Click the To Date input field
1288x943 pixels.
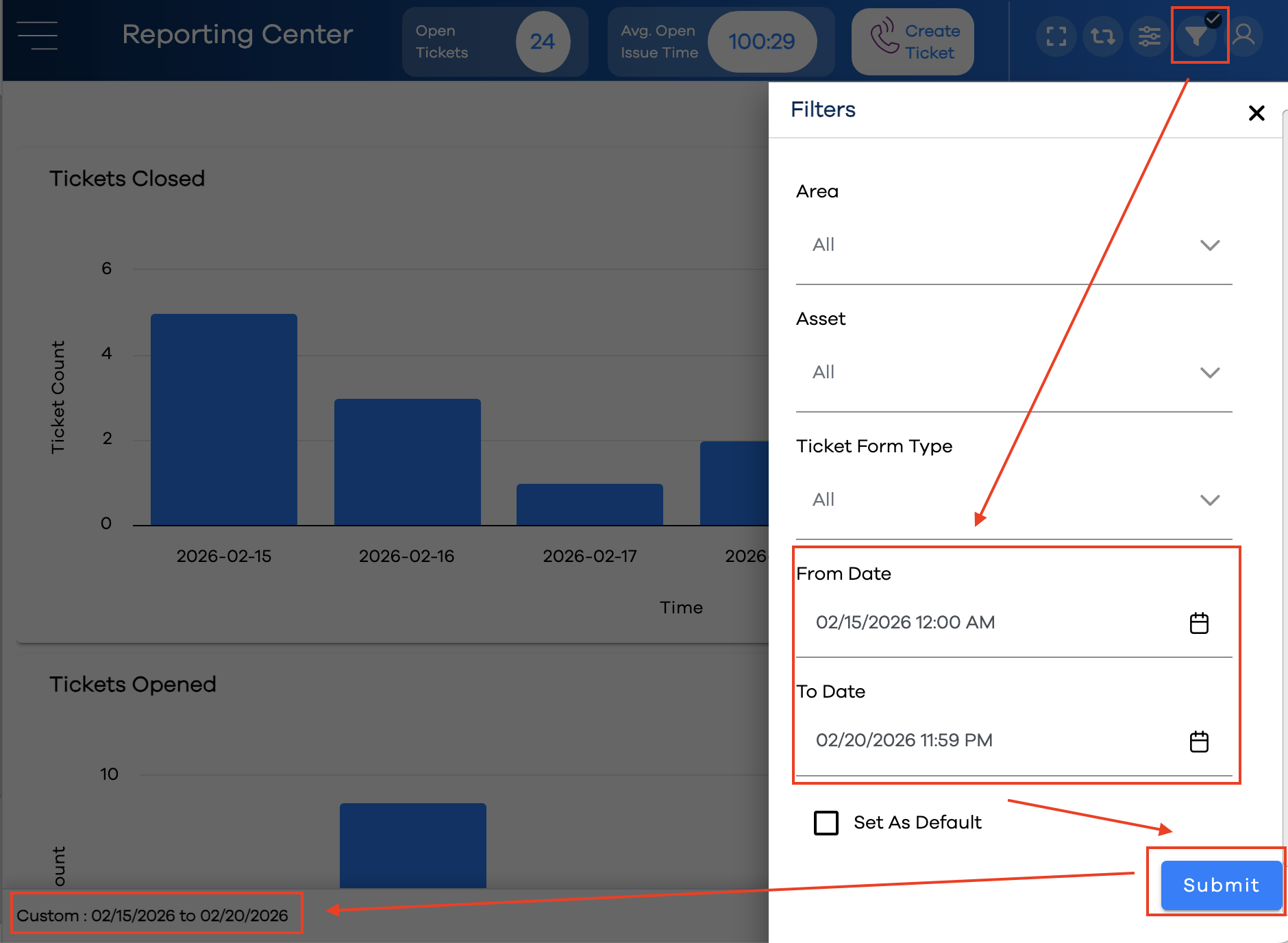tap(1014, 742)
